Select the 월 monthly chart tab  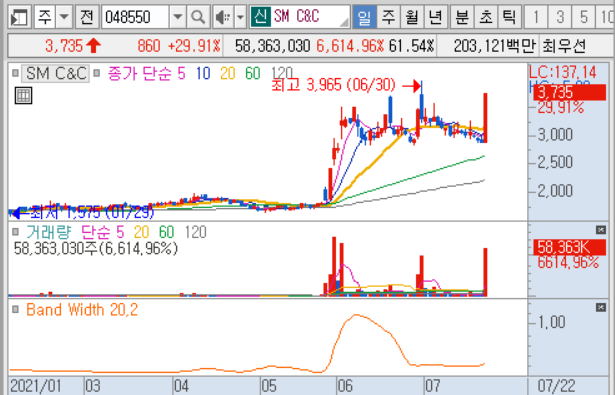(412, 17)
